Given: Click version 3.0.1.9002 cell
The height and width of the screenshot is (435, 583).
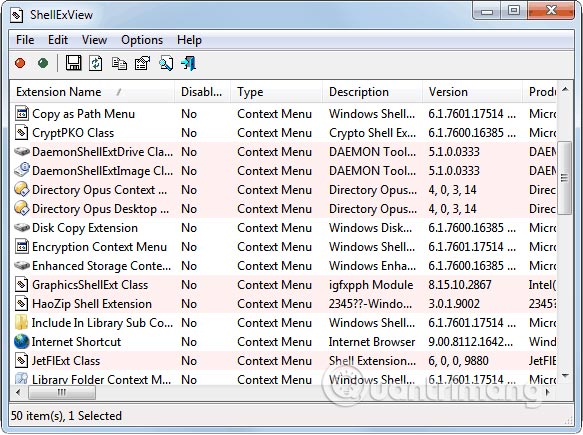Looking at the screenshot, I should (x=454, y=304).
